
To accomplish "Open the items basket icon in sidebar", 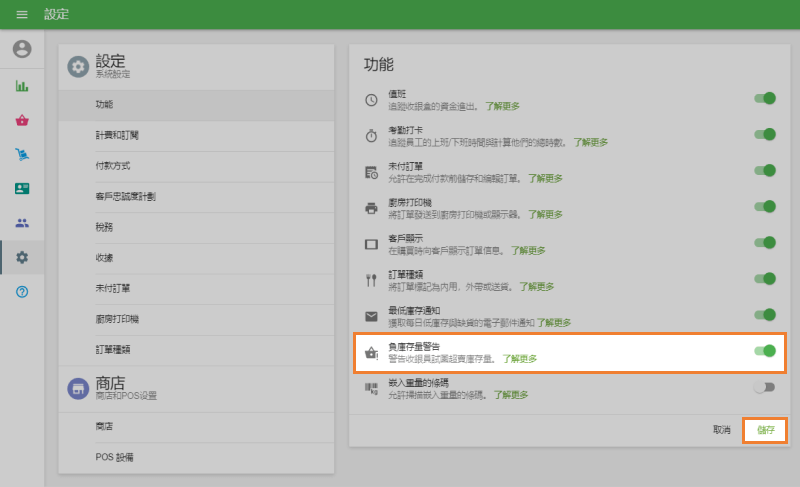I will tap(22, 120).
